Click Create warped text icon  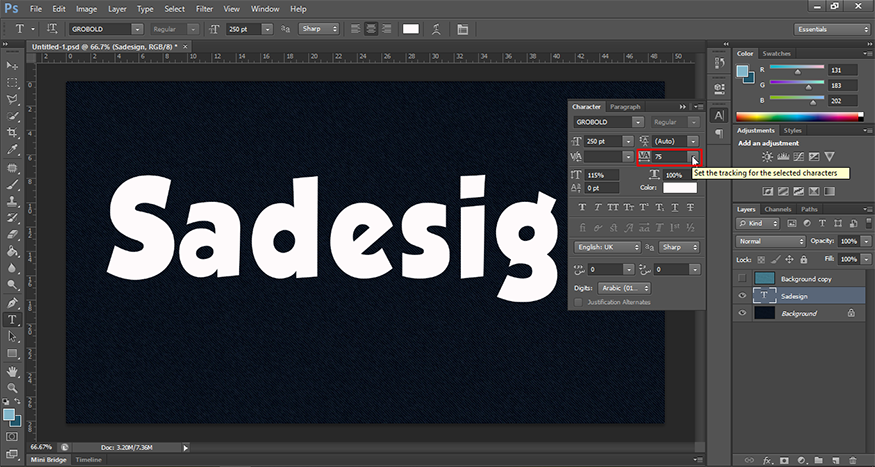[x=436, y=29]
